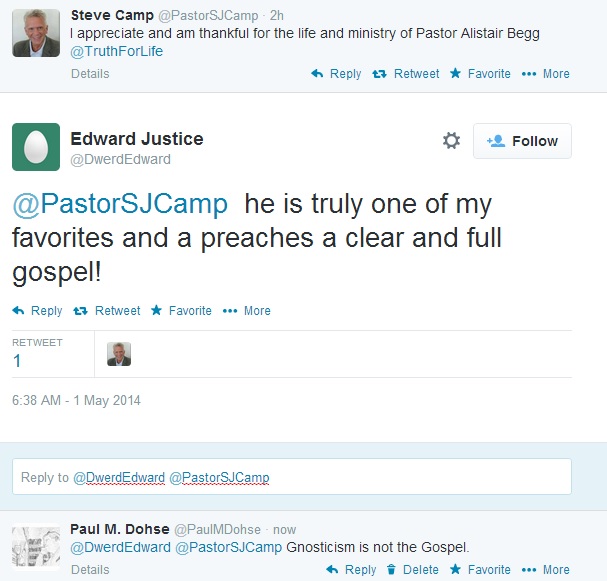Viewport: 607px width, 581px height.
Task: Reply to Edward Justice's main tweet
Action: (37, 311)
